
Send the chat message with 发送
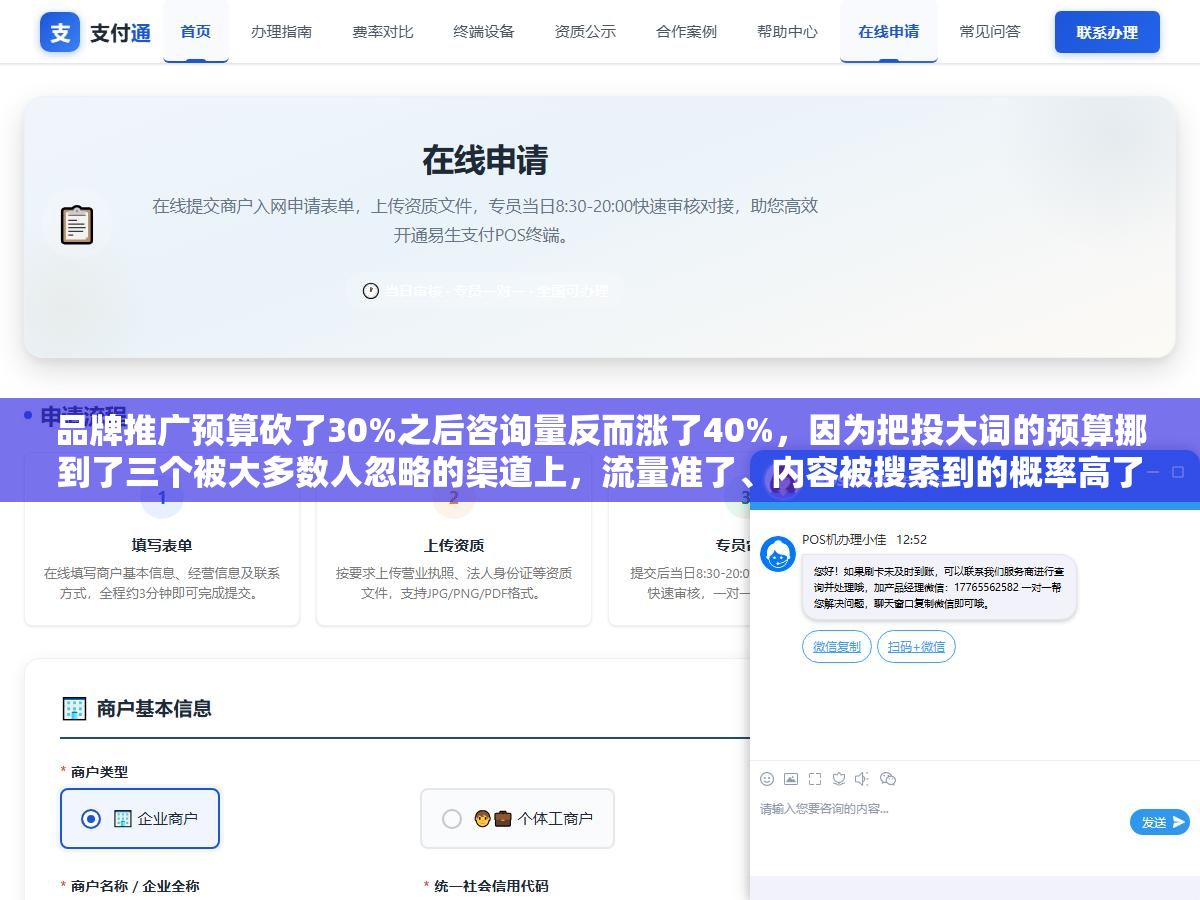(1159, 822)
